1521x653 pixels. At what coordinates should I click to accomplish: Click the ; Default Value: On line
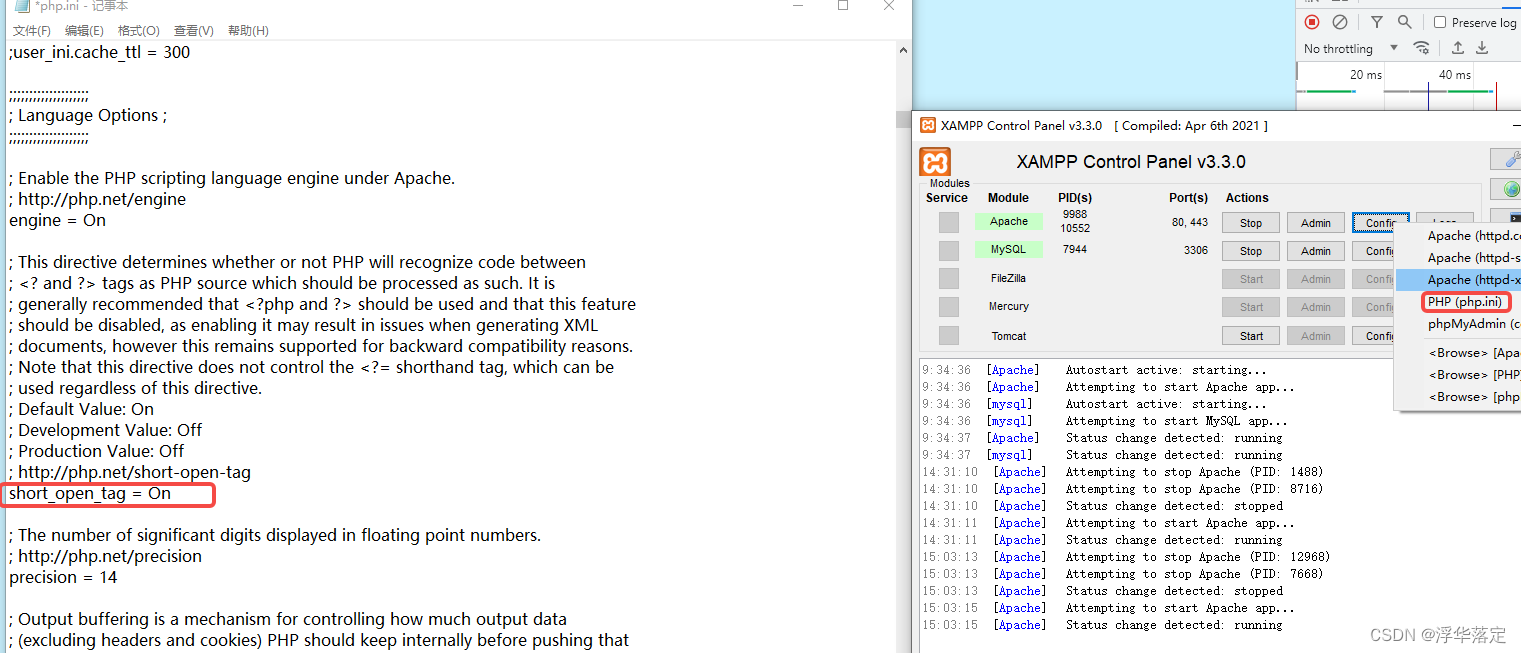pos(82,409)
